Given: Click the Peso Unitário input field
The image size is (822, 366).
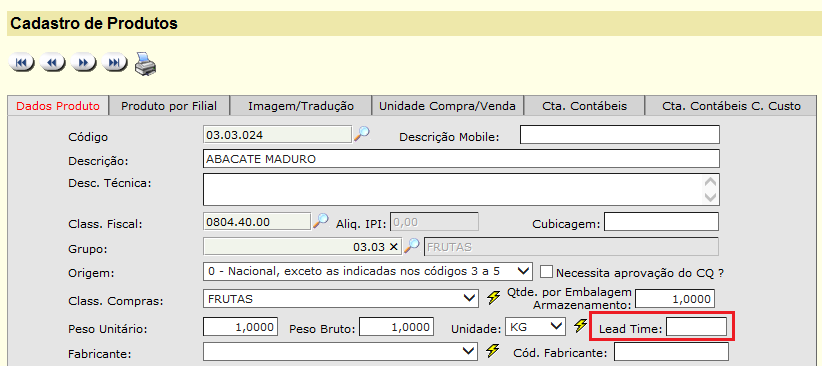Looking at the screenshot, I should pyautogui.click(x=240, y=327).
